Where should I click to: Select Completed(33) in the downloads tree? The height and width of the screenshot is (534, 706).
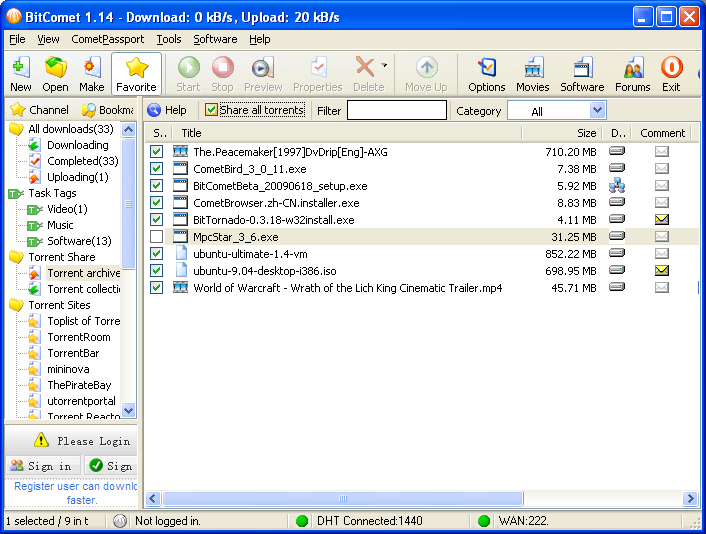click(82, 161)
